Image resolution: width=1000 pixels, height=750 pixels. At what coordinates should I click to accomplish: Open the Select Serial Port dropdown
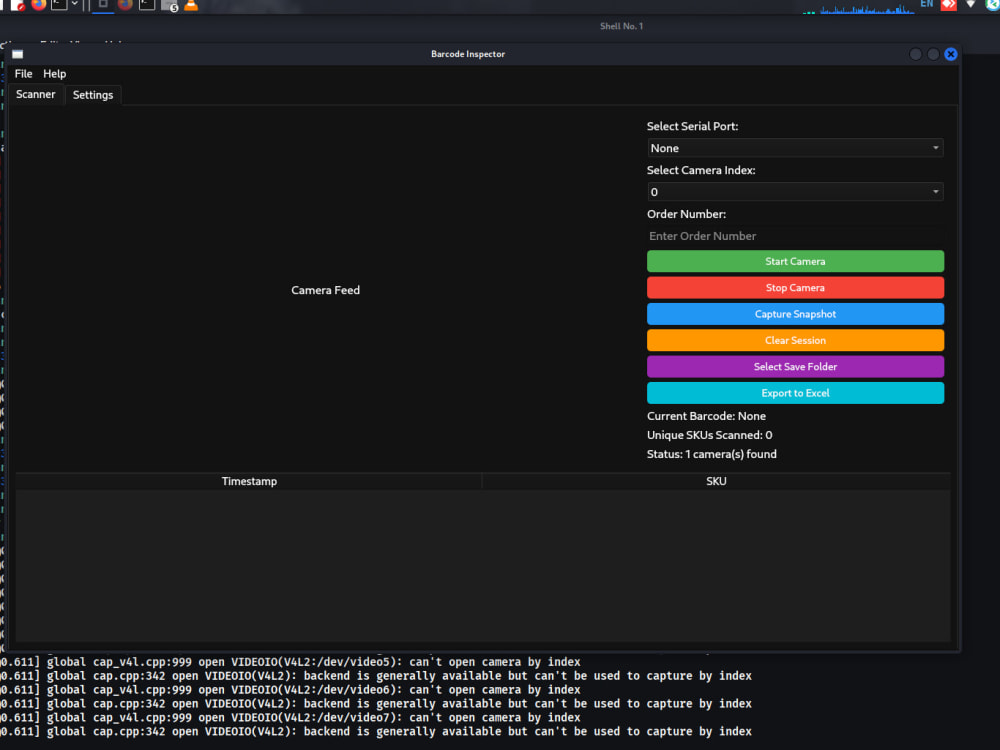[795, 148]
